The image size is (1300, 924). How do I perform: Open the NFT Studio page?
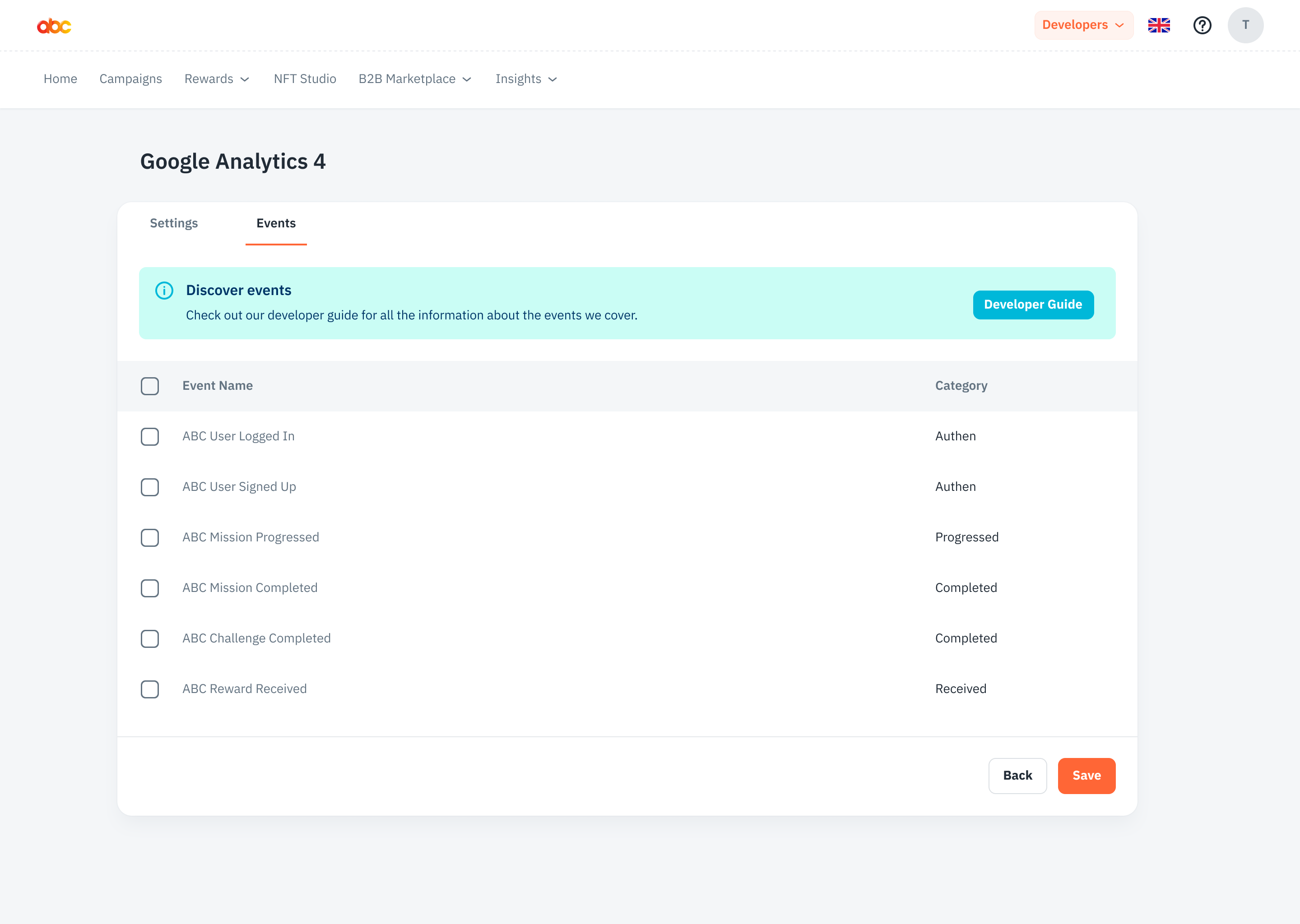(x=305, y=79)
